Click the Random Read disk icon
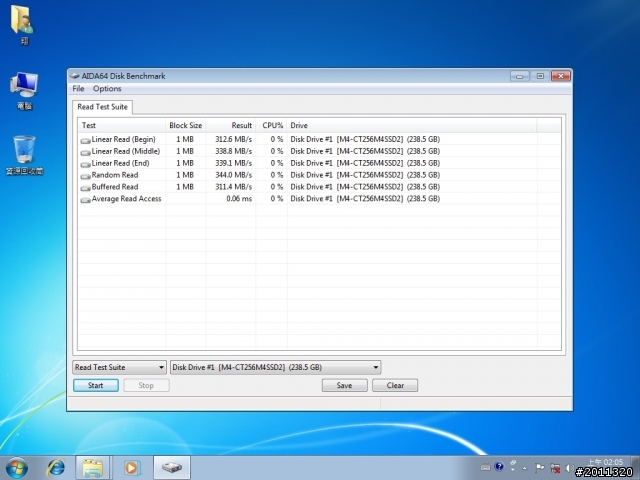This screenshot has width=640, height=480. click(85, 176)
